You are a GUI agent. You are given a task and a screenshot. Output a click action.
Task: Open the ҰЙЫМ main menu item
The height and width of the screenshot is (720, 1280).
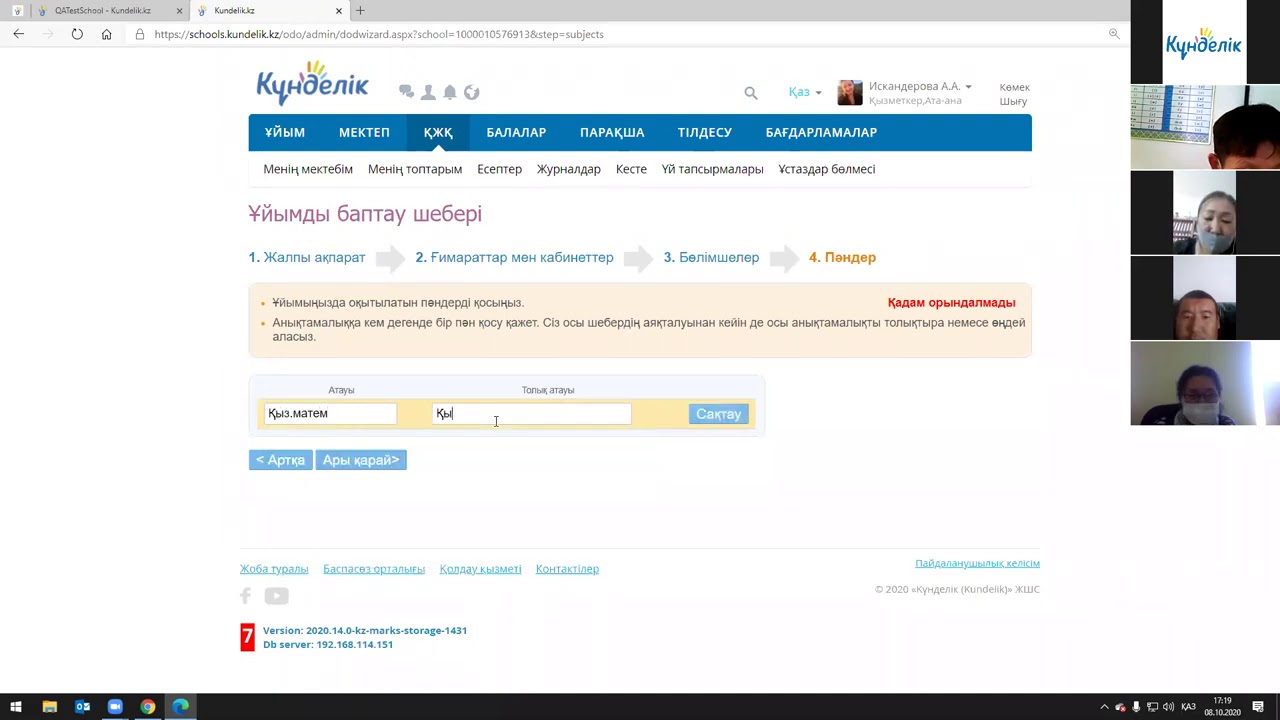285,132
